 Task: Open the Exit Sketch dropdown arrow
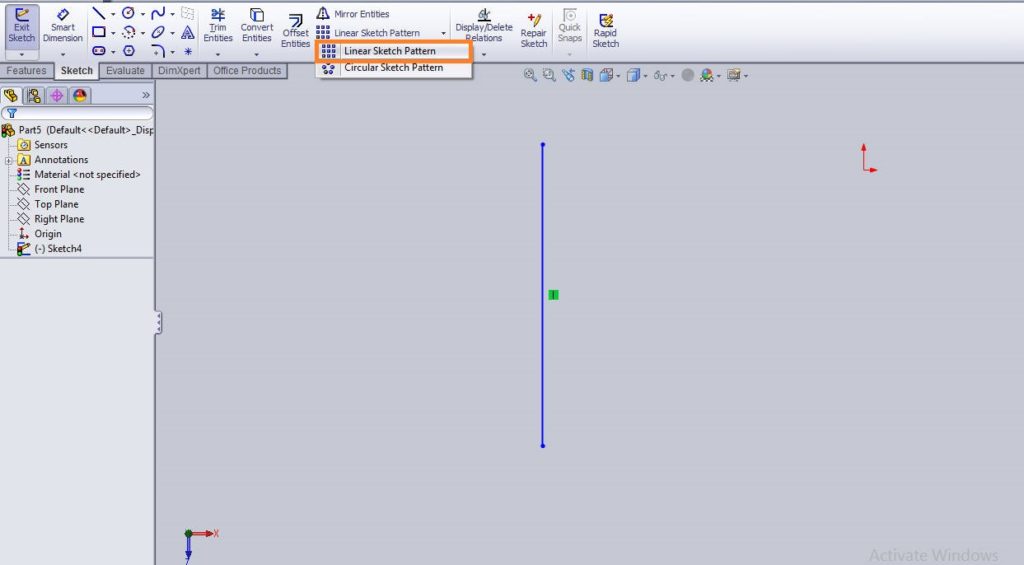[x=22, y=54]
